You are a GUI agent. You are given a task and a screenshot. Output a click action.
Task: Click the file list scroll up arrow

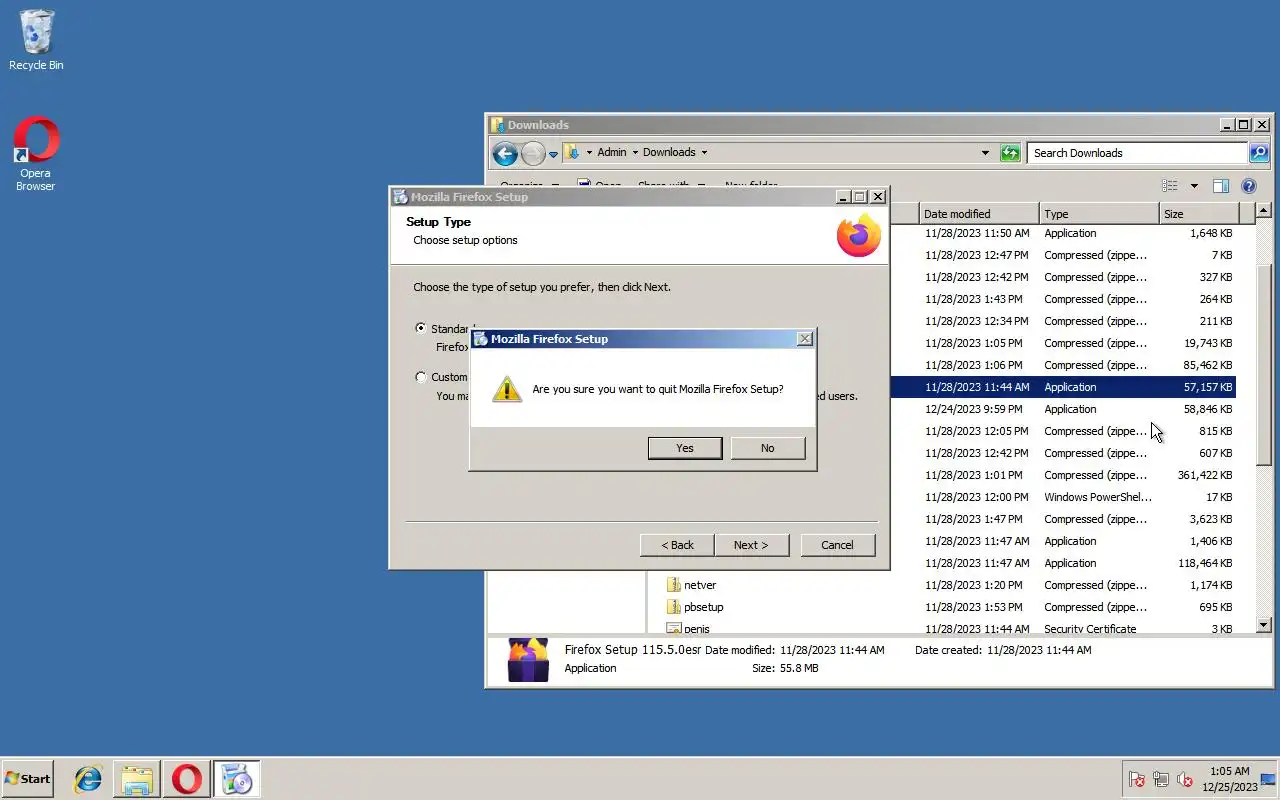click(1263, 211)
